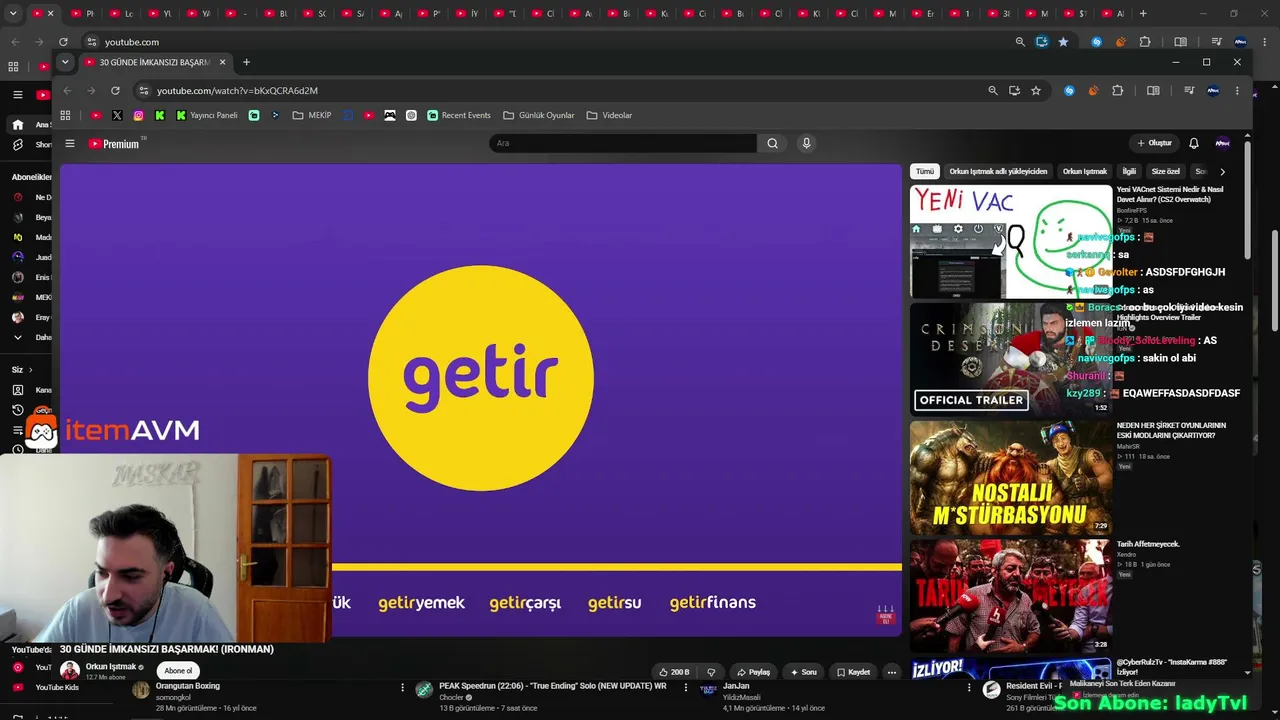This screenshot has height=720, width=1280.
Task: Open the back window hamburger menu
Action: [x=17, y=95]
